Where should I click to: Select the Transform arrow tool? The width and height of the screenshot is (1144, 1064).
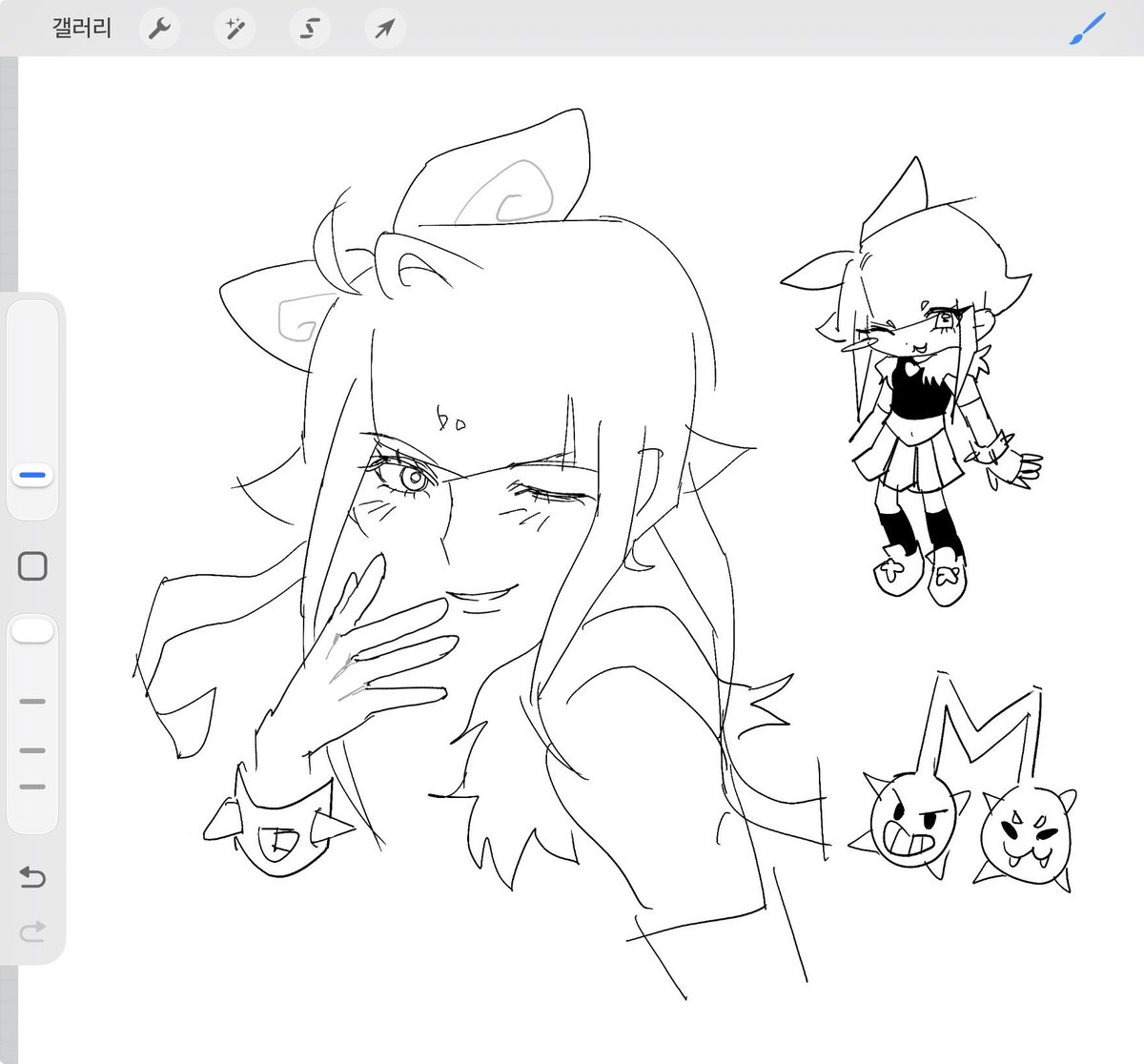tap(384, 29)
